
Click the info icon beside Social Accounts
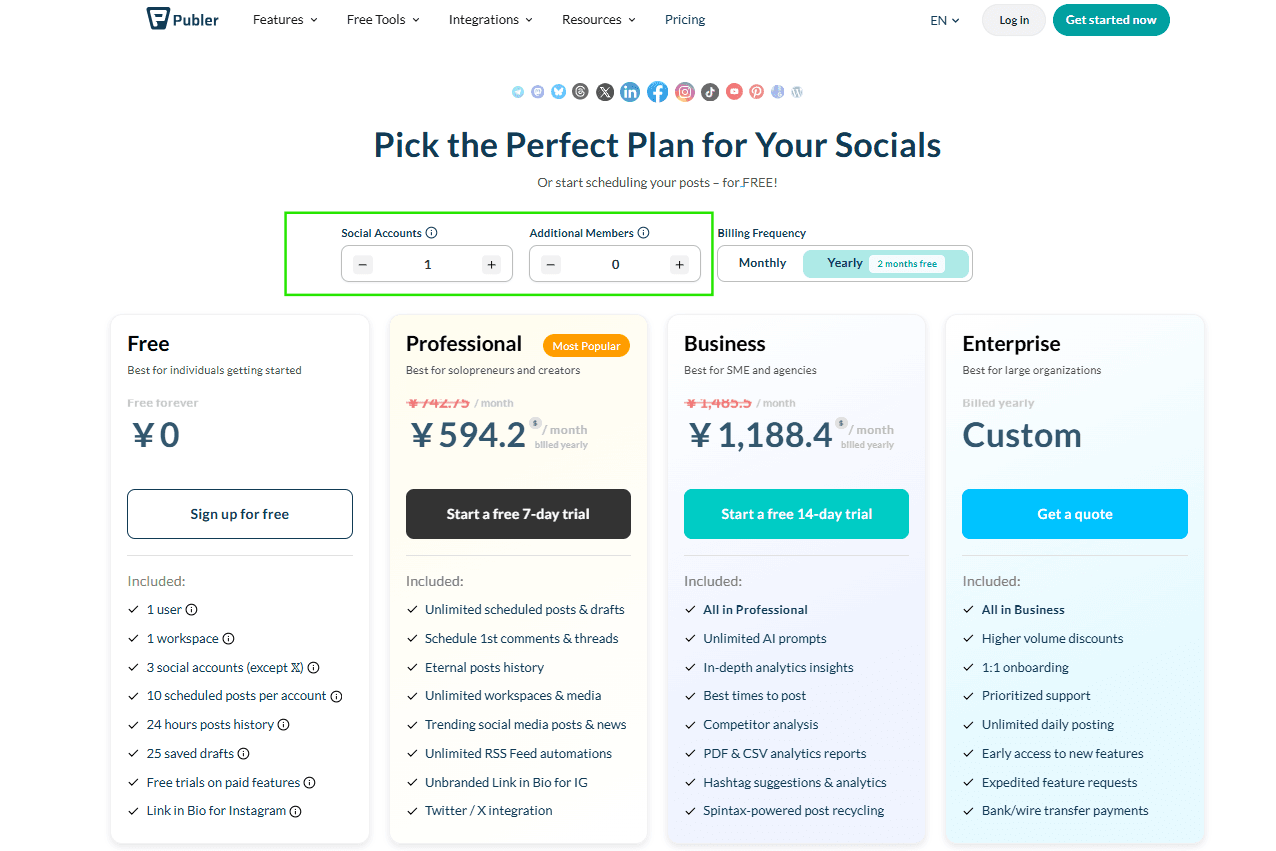432,233
